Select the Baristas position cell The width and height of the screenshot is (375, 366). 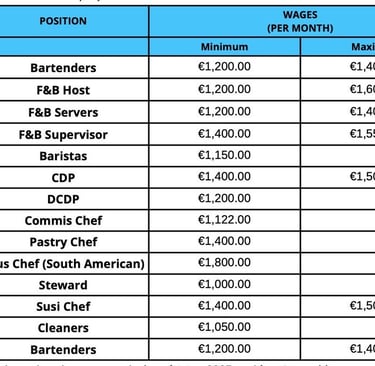click(74, 156)
